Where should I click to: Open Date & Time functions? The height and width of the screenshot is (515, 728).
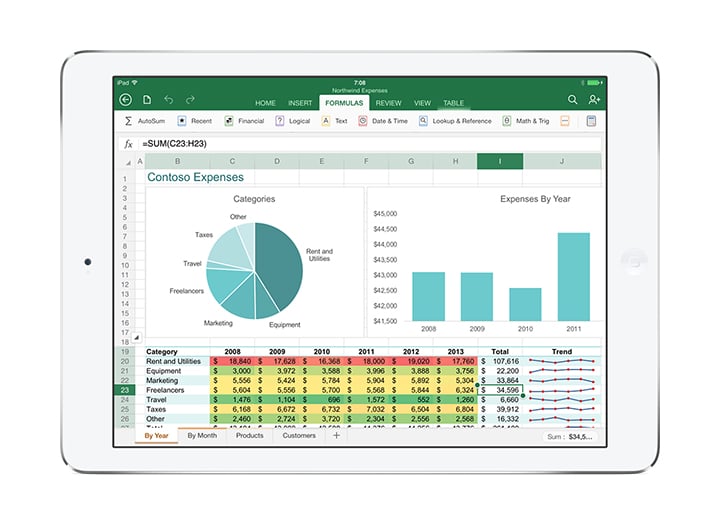383,121
